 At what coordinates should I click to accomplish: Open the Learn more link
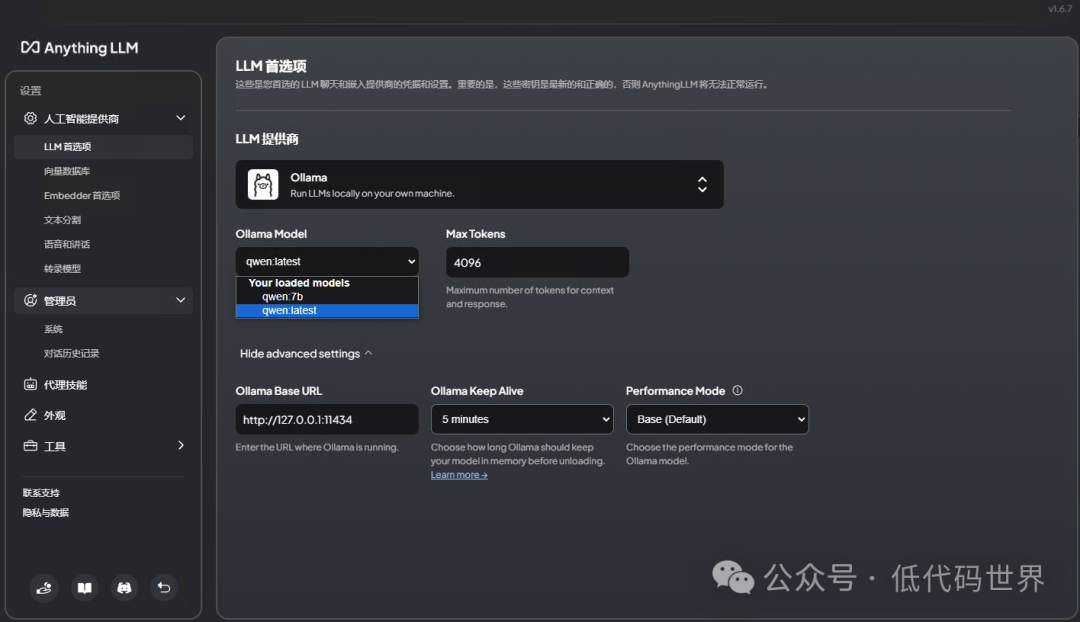458,474
